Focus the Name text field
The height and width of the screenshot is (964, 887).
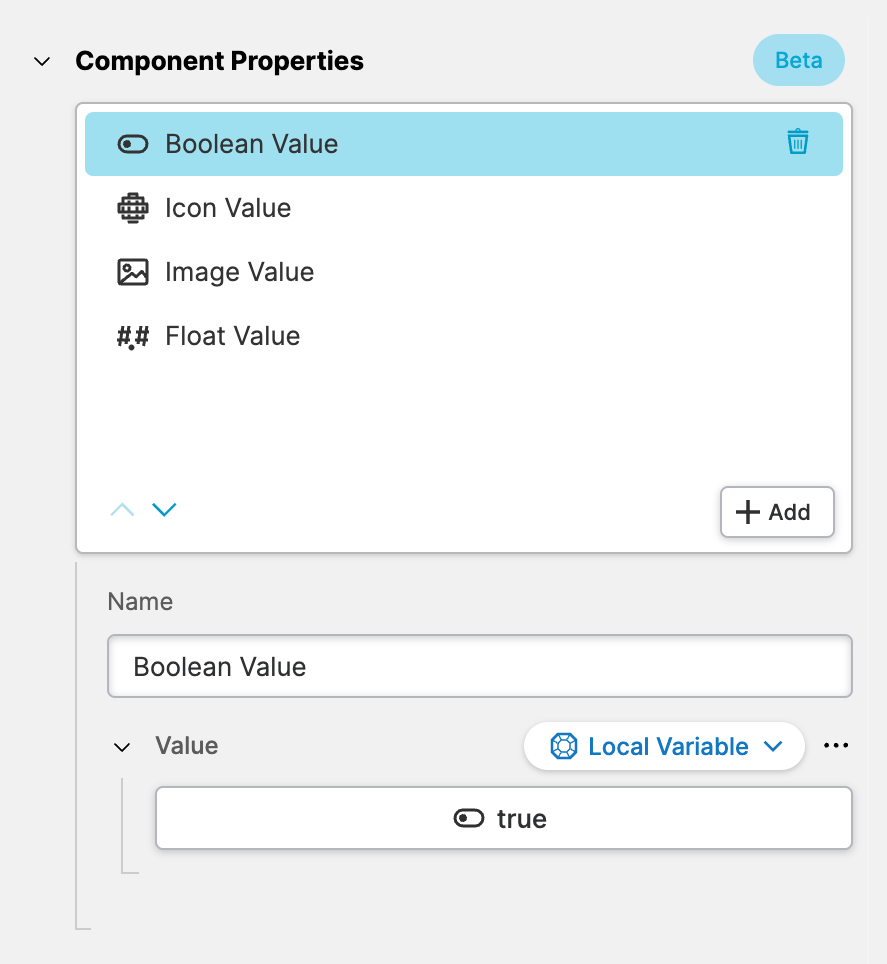479,667
